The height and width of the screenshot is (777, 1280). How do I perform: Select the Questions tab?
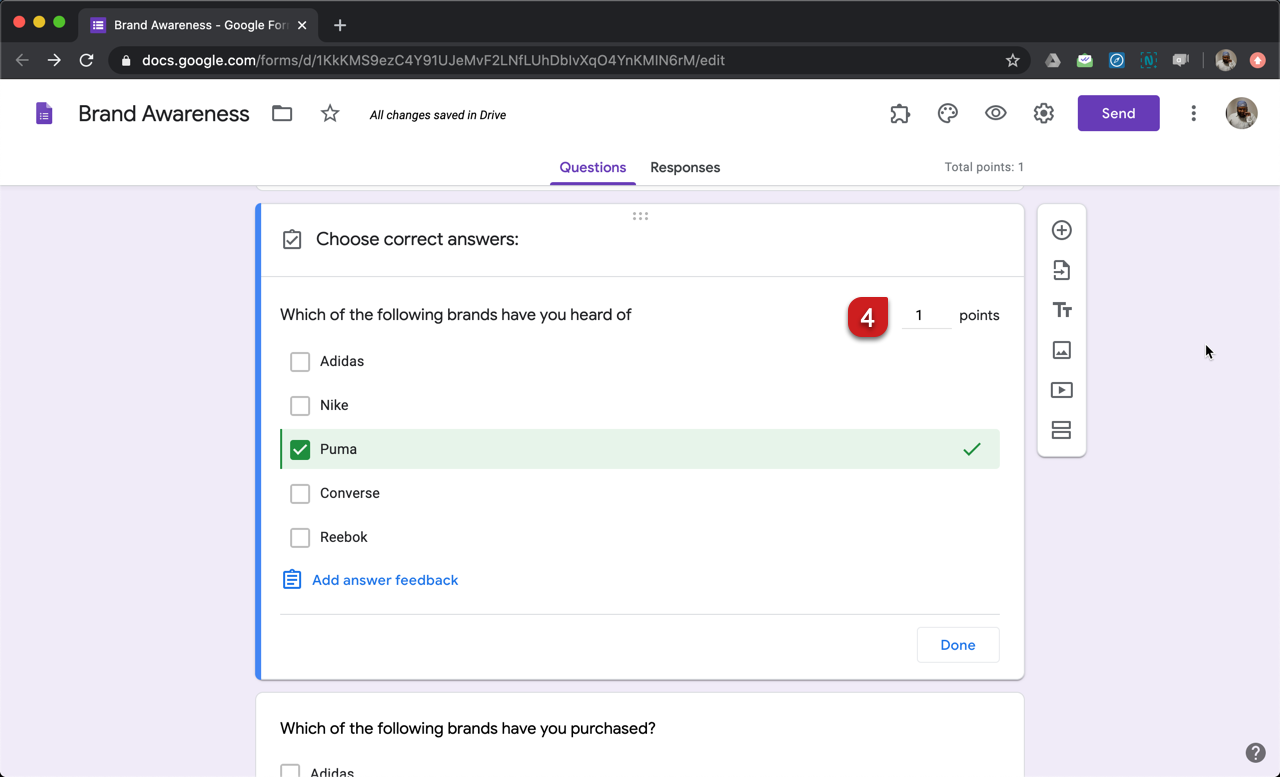tap(593, 167)
